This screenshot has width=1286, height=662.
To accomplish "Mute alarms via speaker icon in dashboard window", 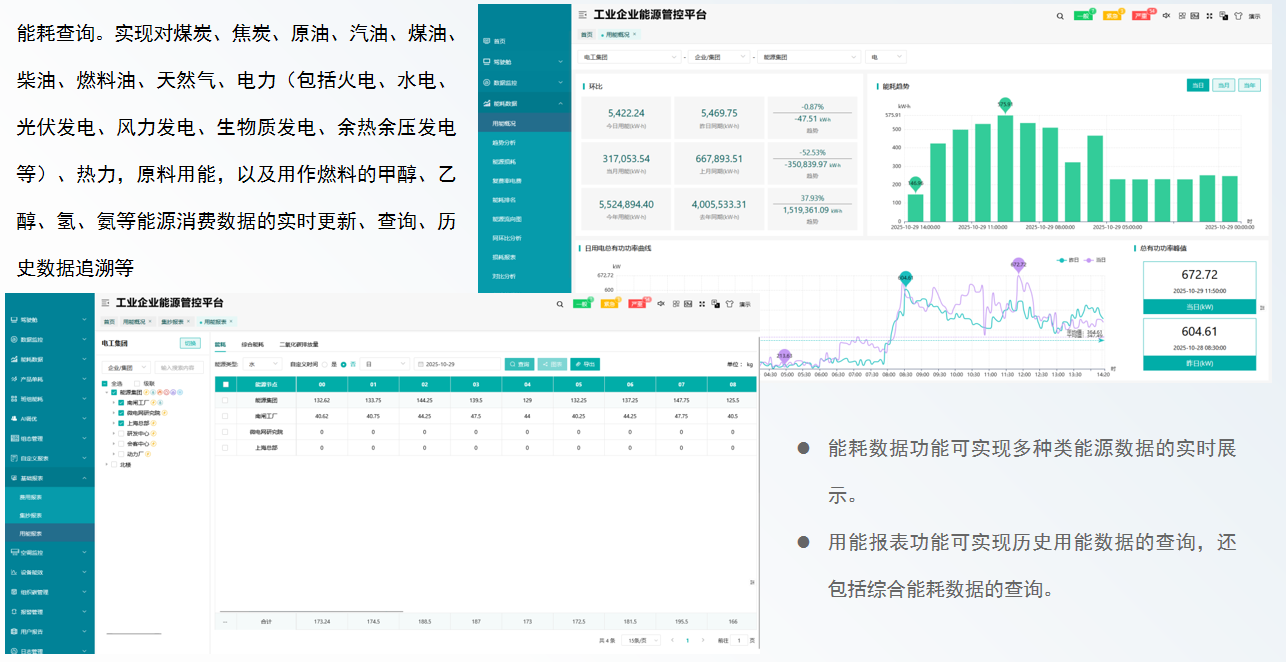I will point(1166,16).
